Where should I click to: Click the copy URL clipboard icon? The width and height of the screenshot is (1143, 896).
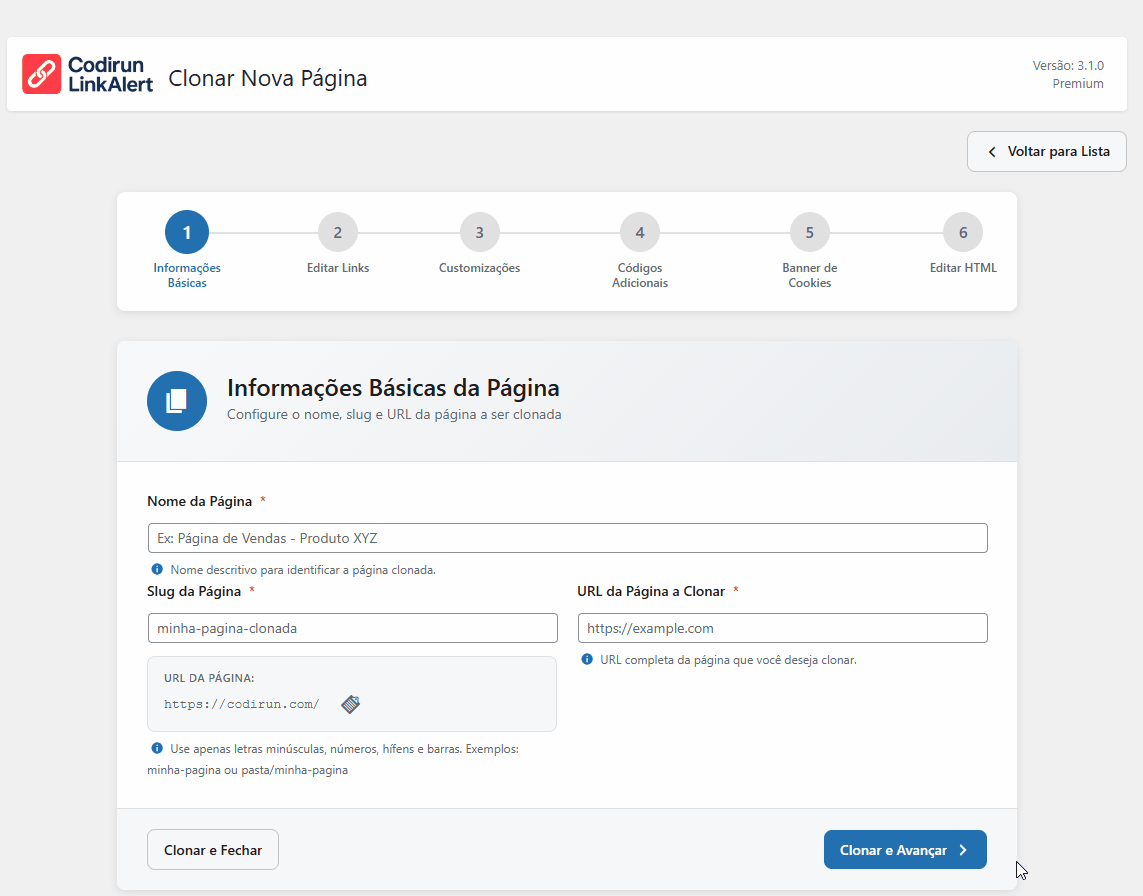pyautogui.click(x=350, y=704)
